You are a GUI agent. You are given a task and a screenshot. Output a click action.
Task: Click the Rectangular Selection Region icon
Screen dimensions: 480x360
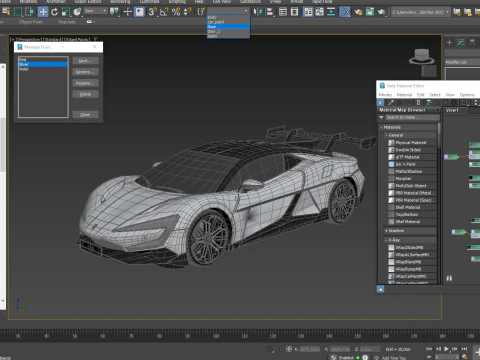click(x=18, y=12)
